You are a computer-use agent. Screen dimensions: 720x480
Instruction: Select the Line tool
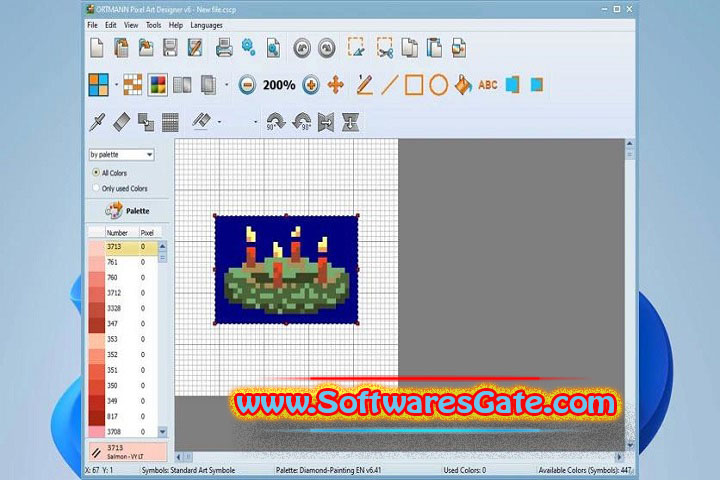click(x=389, y=85)
